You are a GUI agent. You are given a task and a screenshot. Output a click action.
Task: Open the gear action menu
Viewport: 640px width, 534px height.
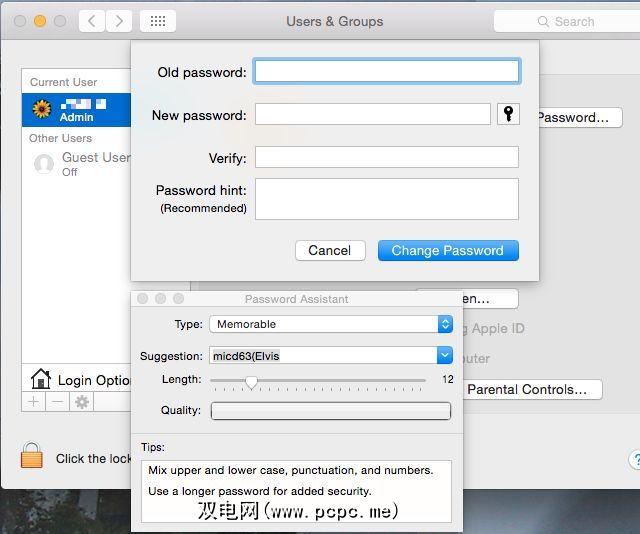82,402
